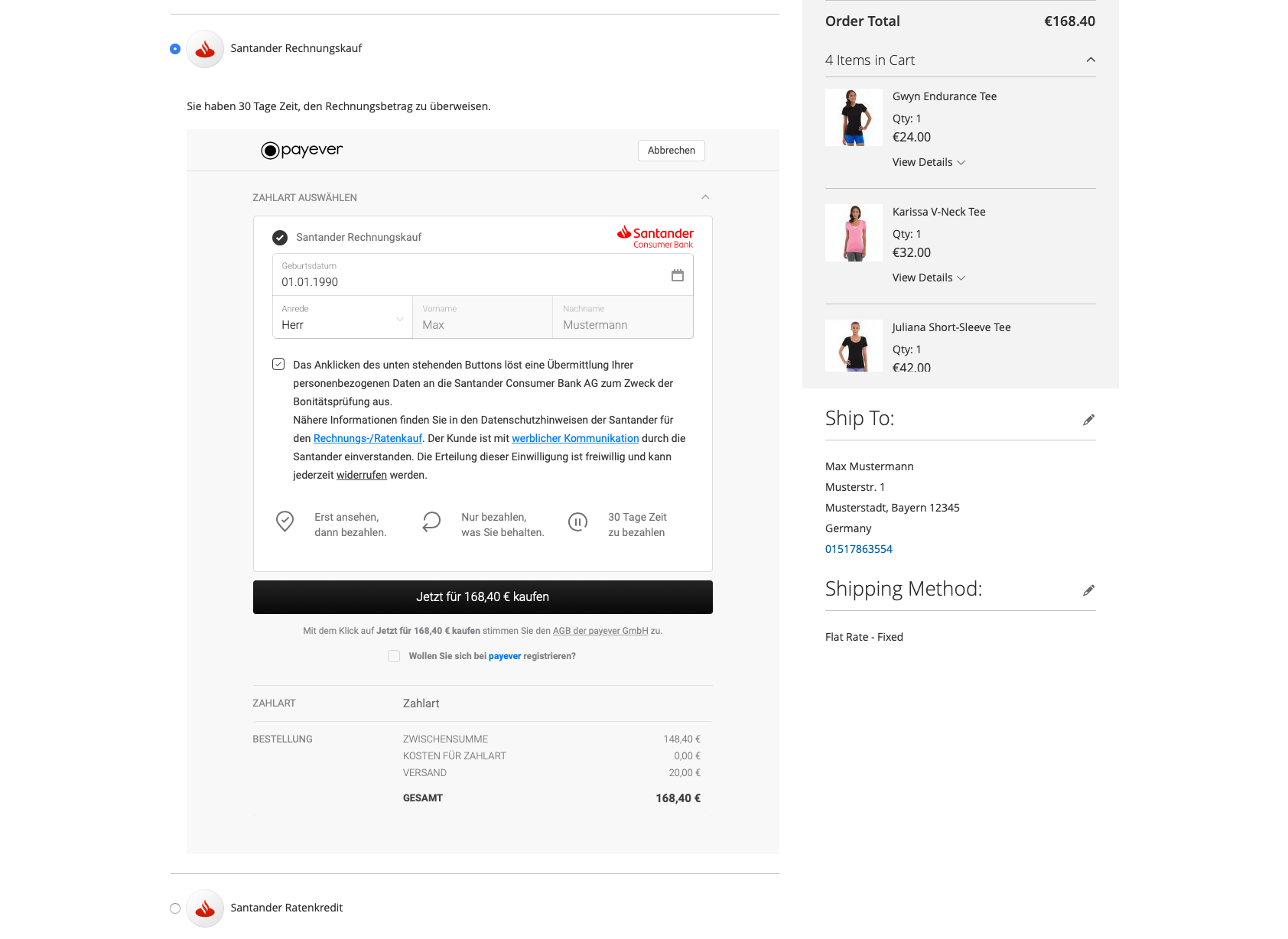
Task: Click the payever link in registration text
Action: 505,656
